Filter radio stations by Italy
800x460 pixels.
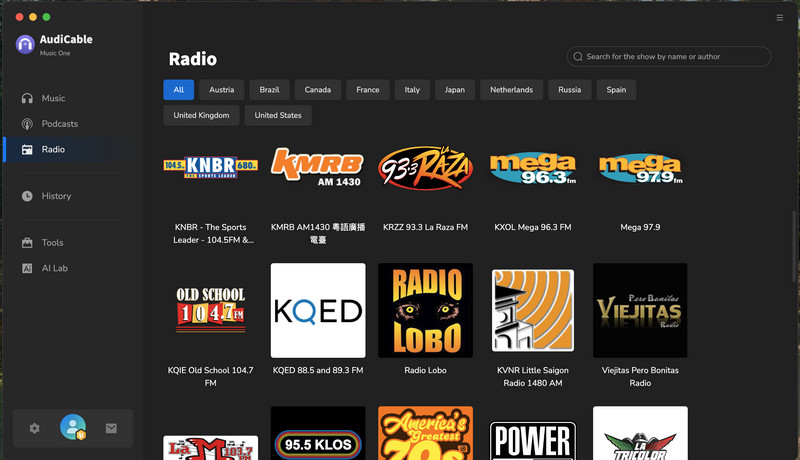(412, 90)
